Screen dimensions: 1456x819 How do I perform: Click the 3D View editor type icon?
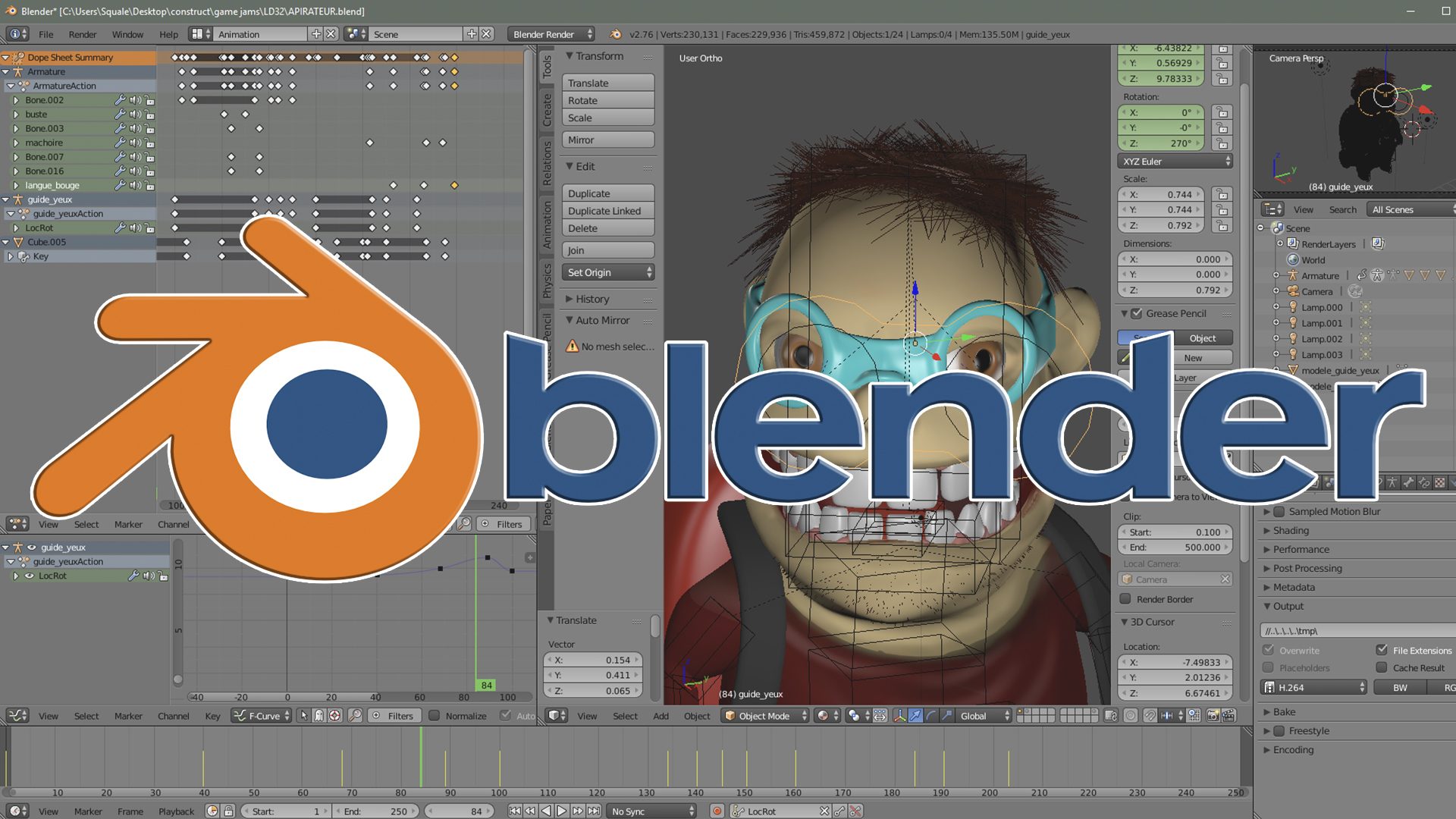click(557, 716)
